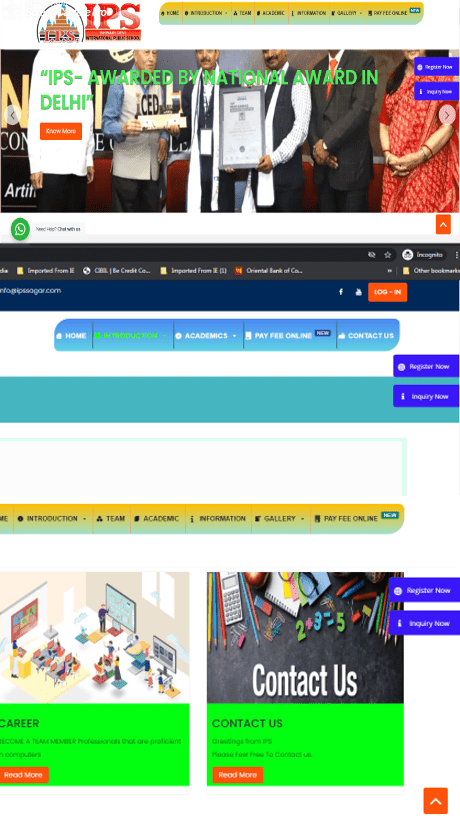
Task: Select HOME in the blue navigation bar
Action: click(x=72, y=335)
